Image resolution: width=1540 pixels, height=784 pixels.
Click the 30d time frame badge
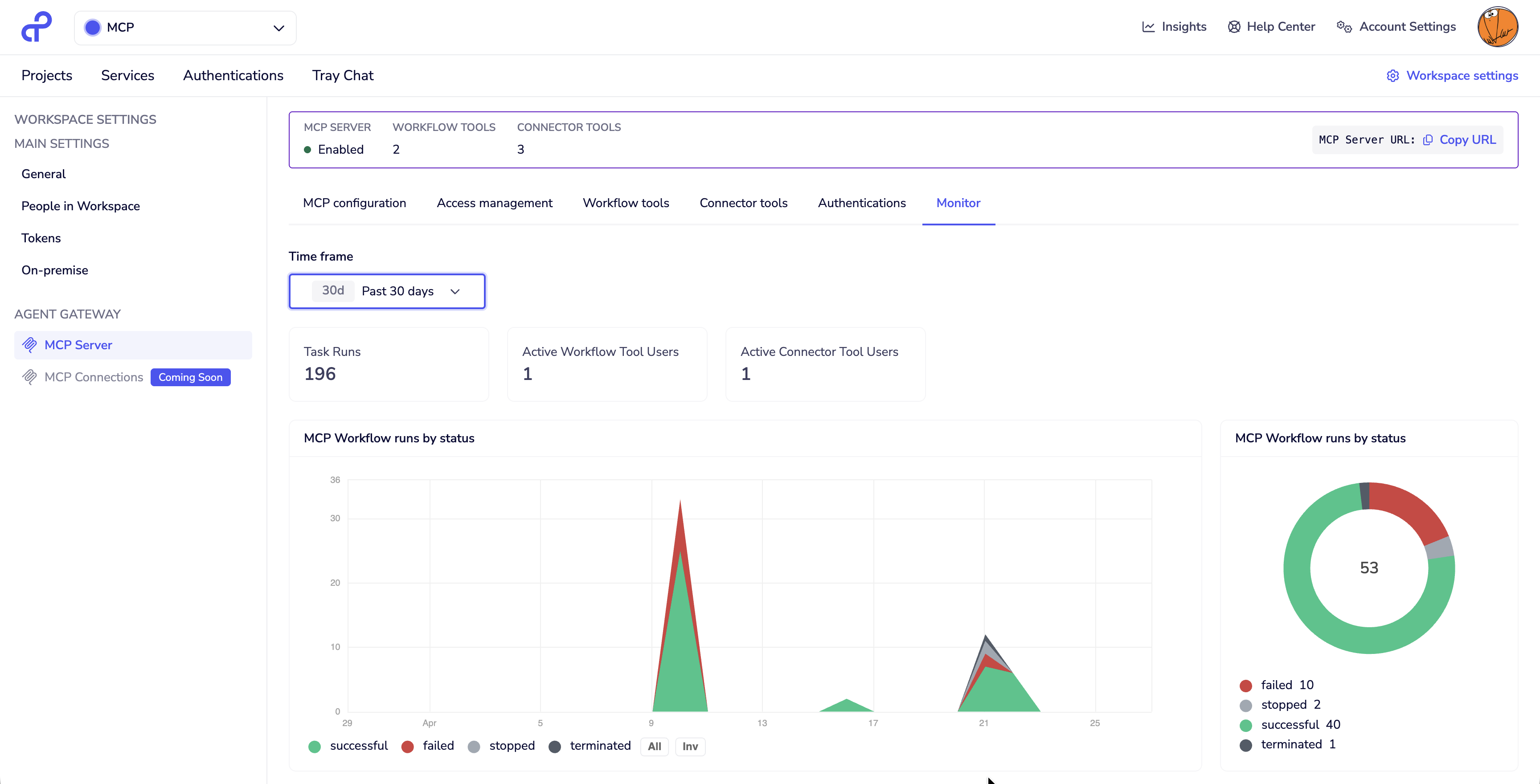point(333,290)
